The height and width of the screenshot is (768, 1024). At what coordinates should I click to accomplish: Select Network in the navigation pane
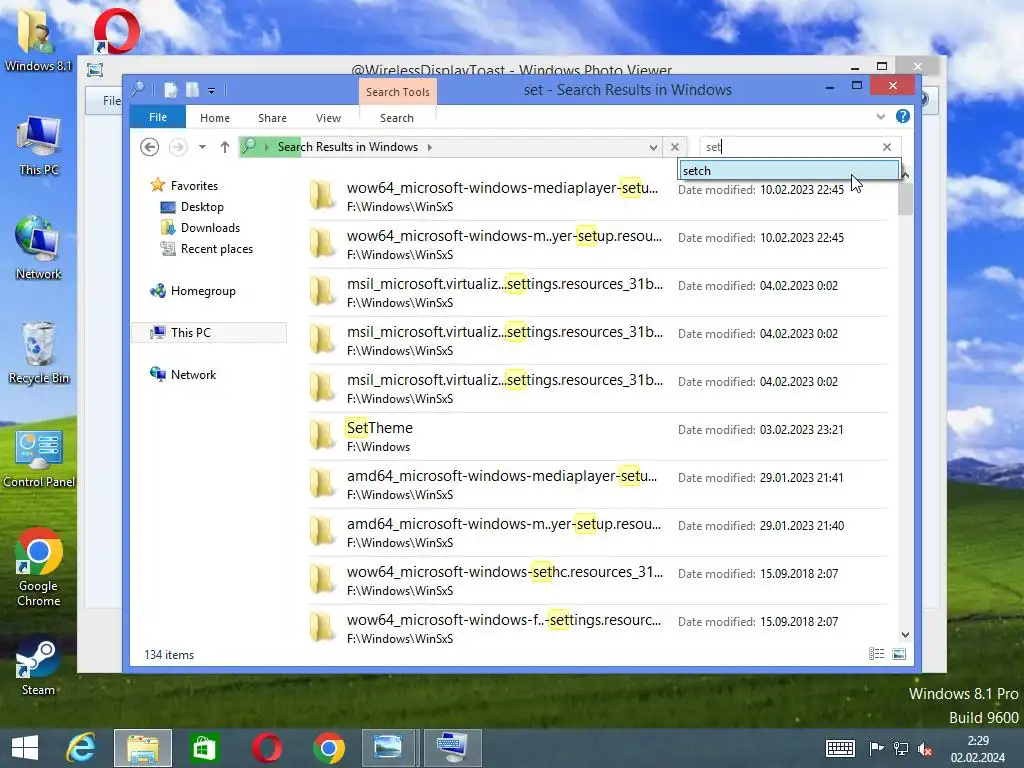(x=193, y=374)
